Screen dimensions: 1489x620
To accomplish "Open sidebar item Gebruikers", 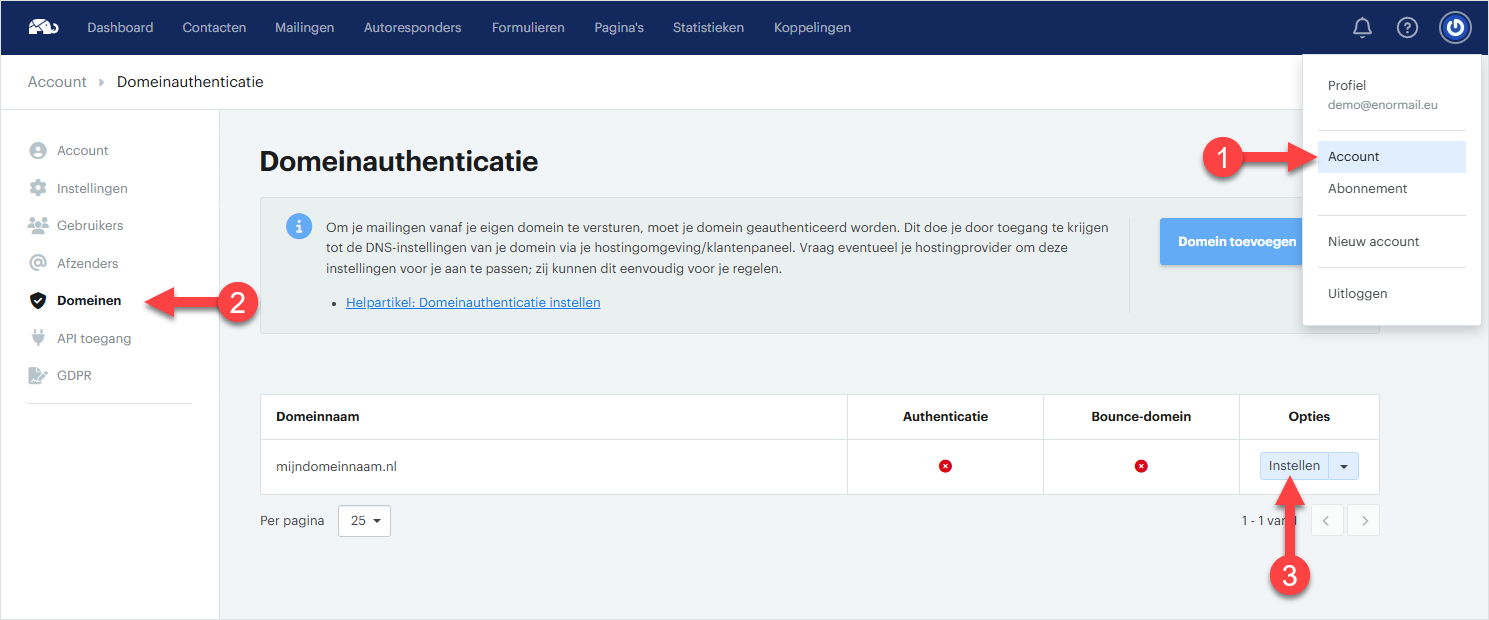I will point(90,226).
